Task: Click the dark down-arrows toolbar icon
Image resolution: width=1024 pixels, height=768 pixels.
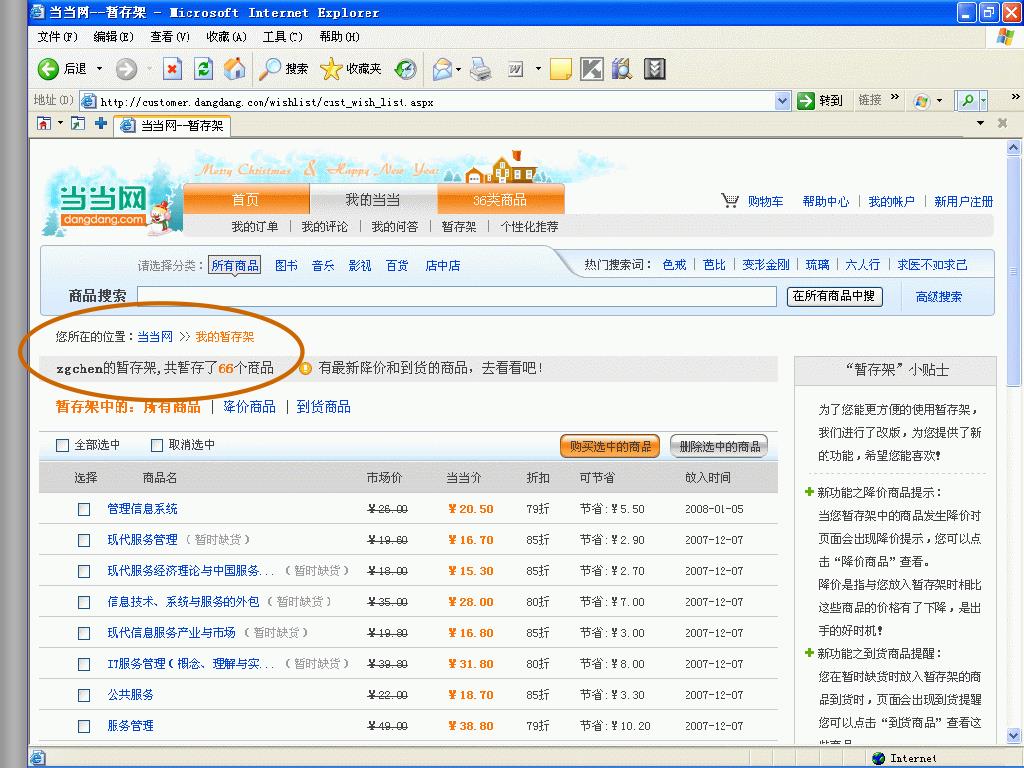Action: [x=654, y=69]
